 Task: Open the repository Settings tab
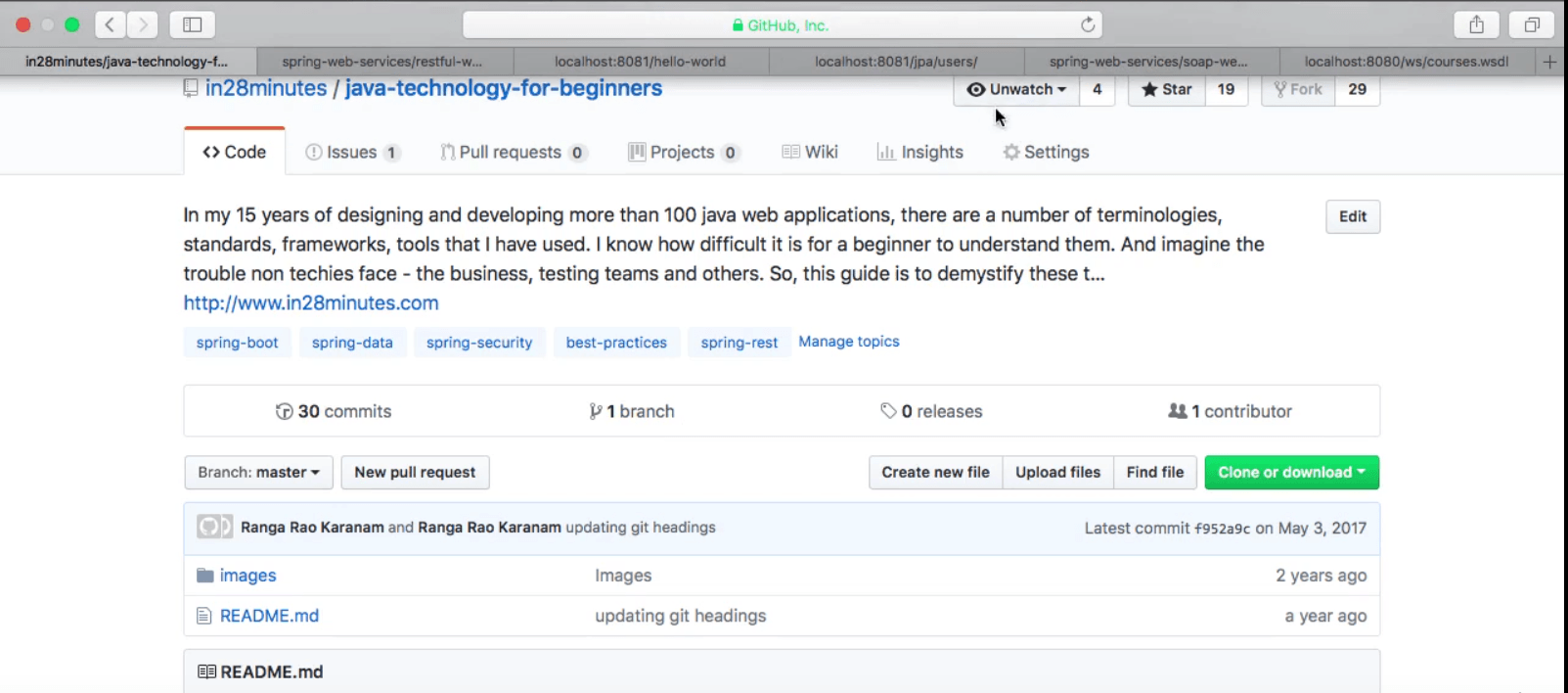click(x=1047, y=152)
